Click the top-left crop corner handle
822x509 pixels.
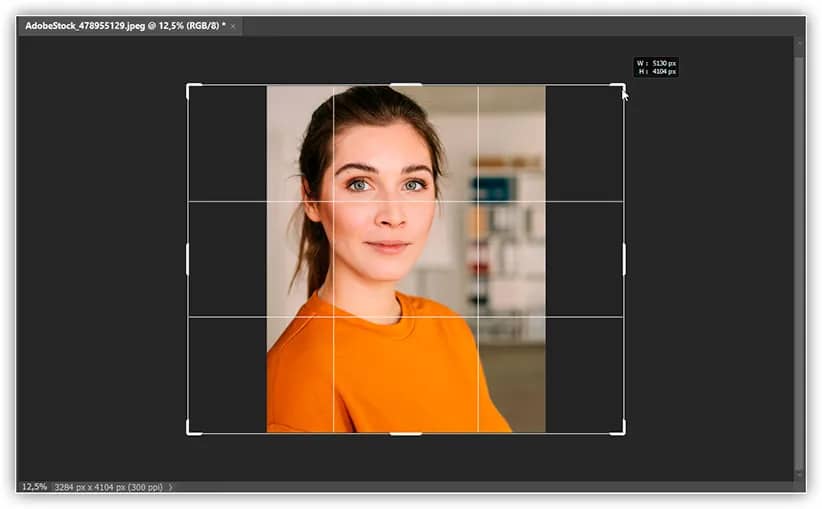pyautogui.click(x=189, y=86)
